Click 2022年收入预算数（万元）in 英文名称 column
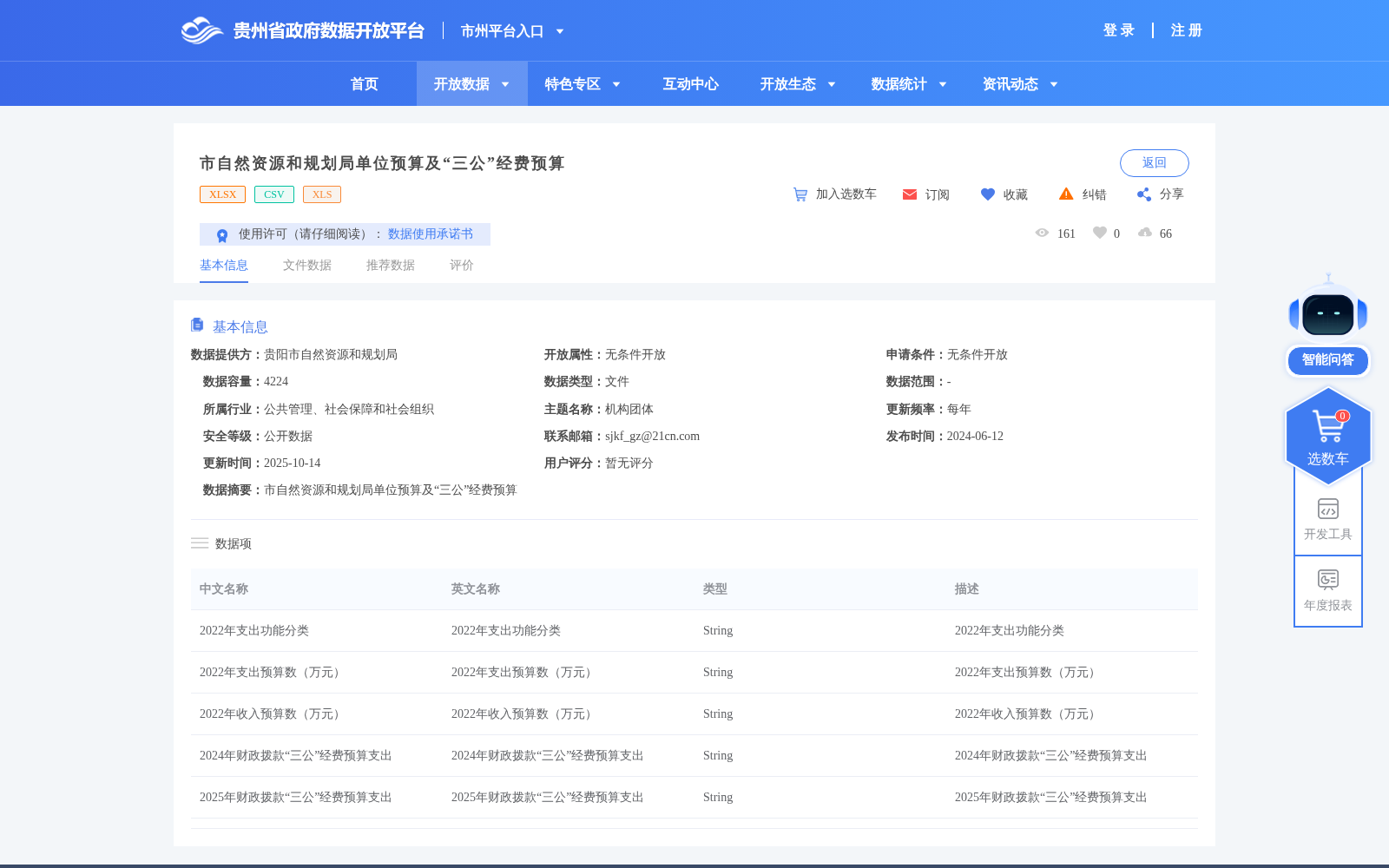Image resolution: width=1389 pixels, height=868 pixels. pyautogui.click(x=523, y=714)
